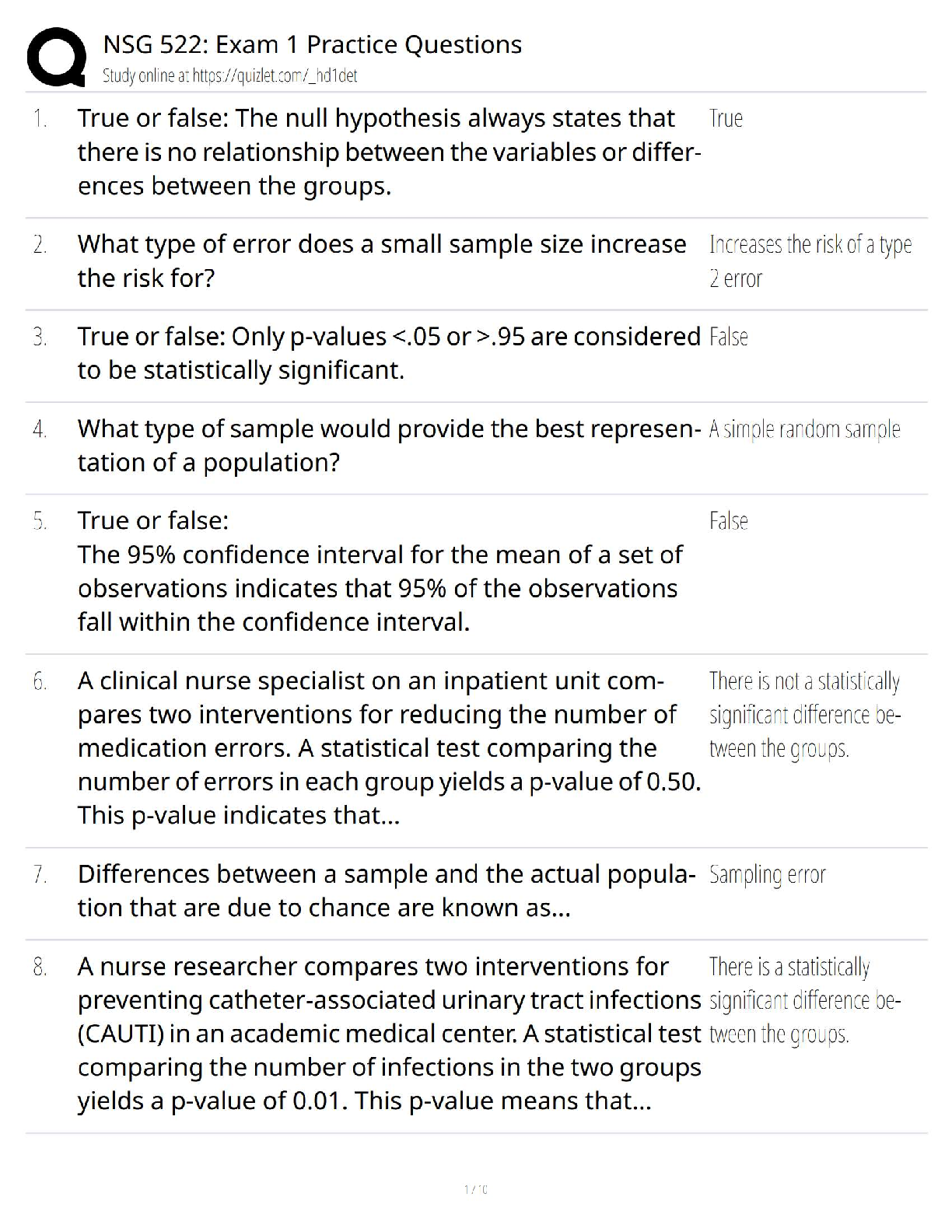Click the "Sampling error" answer
Viewport: 952px width, 1232px height.
(767, 875)
